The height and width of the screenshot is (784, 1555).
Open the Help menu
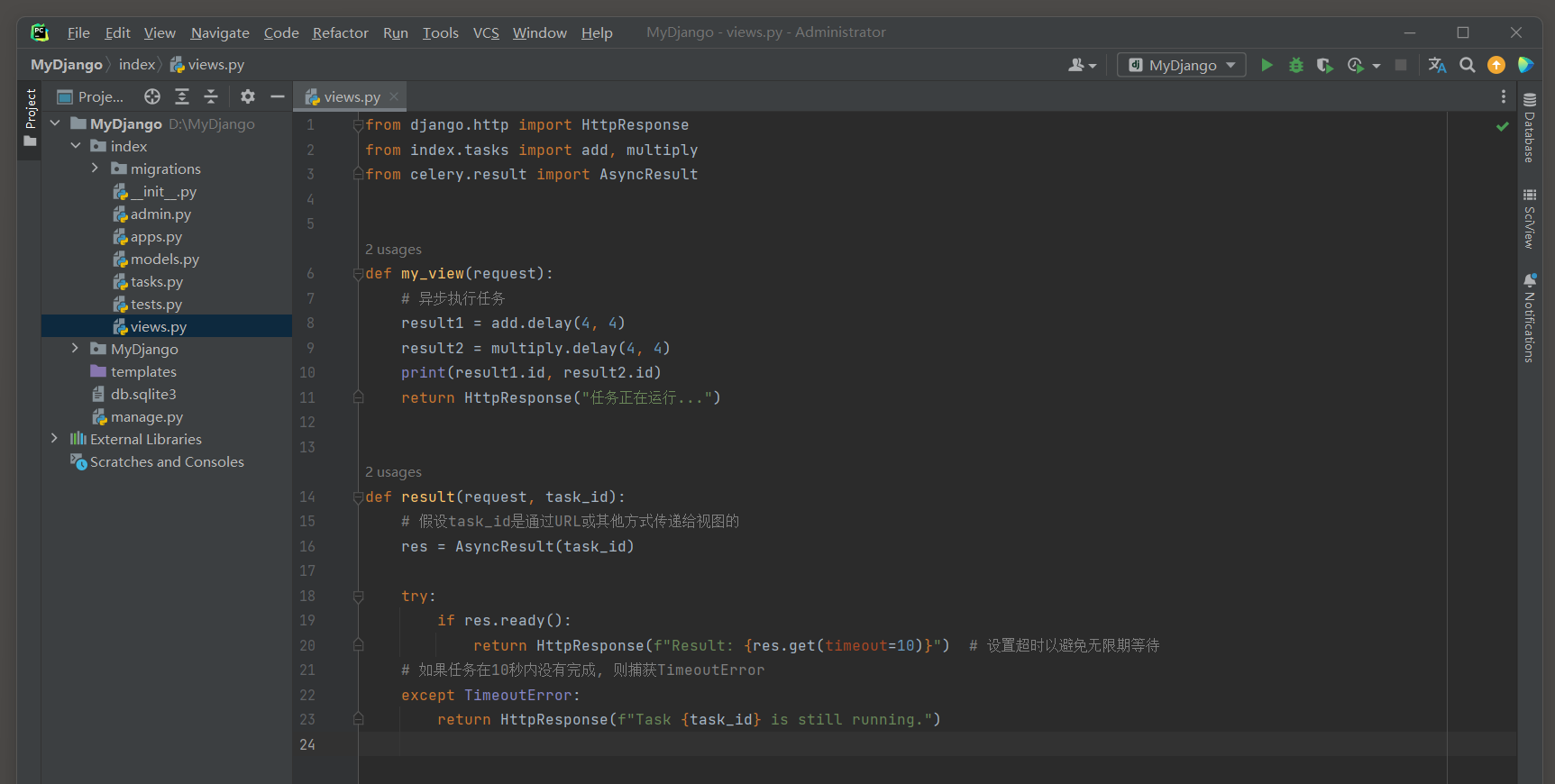pos(597,32)
